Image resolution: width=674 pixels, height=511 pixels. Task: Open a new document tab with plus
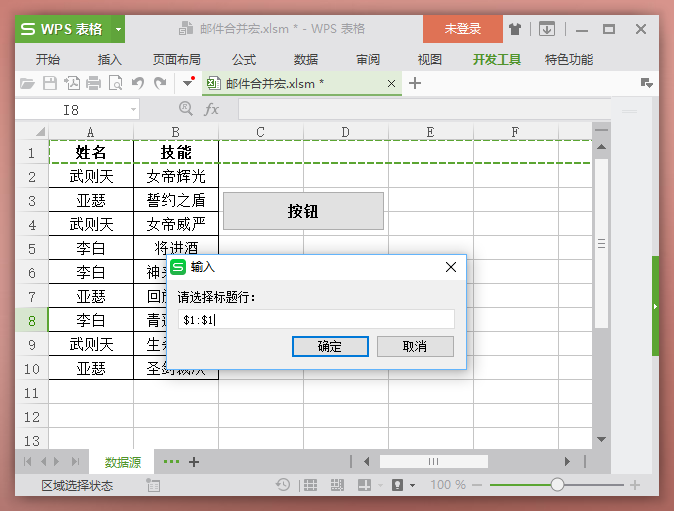[416, 83]
